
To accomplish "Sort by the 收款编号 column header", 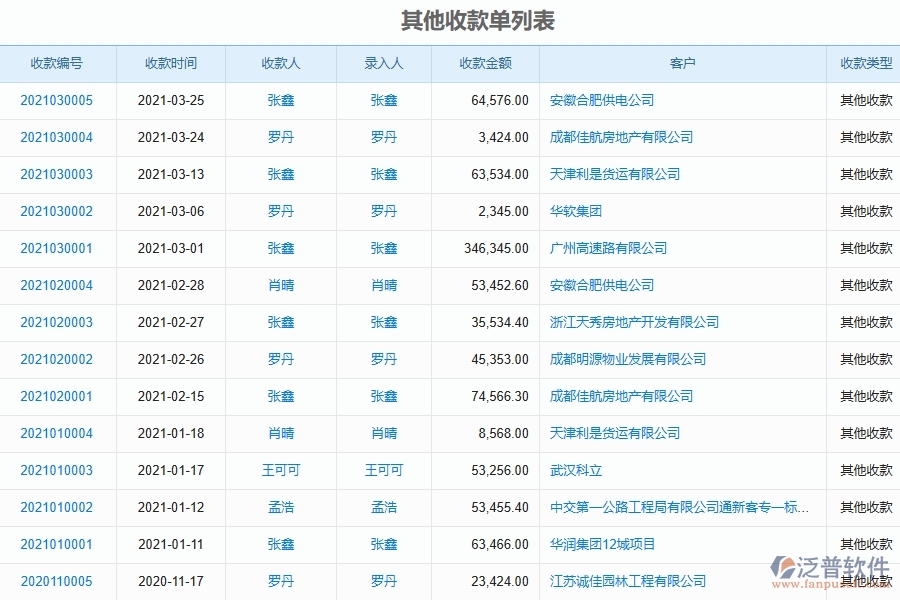I will tap(59, 63).
